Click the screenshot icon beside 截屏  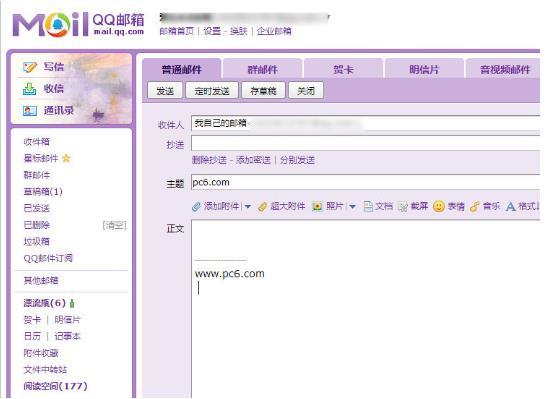click(x=403, y=207)
